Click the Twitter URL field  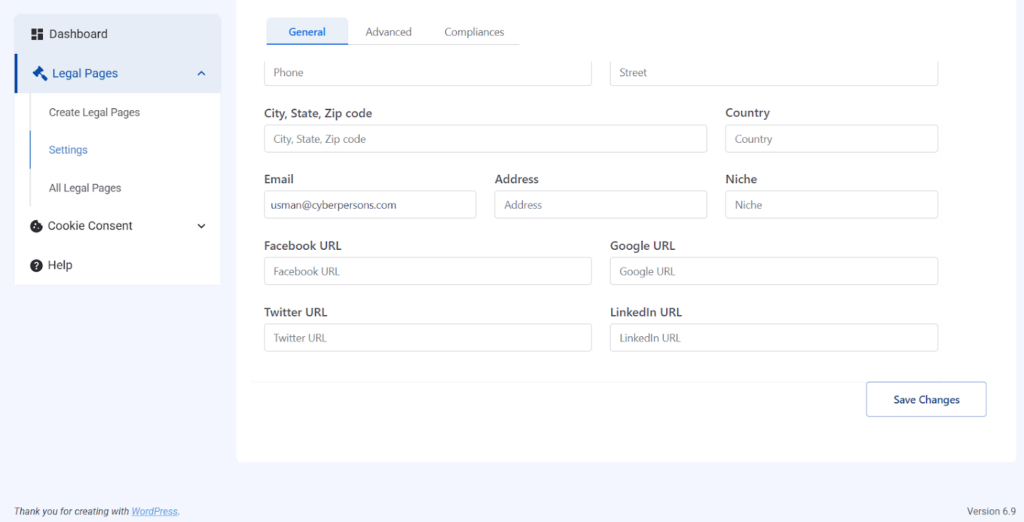coord(427,338)
